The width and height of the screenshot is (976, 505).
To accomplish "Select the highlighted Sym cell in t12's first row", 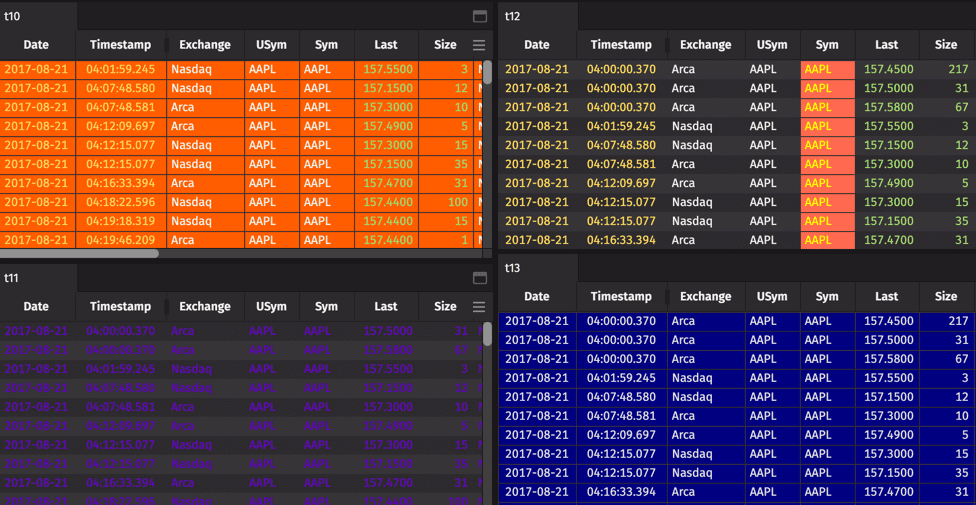I will click(827, 69).
